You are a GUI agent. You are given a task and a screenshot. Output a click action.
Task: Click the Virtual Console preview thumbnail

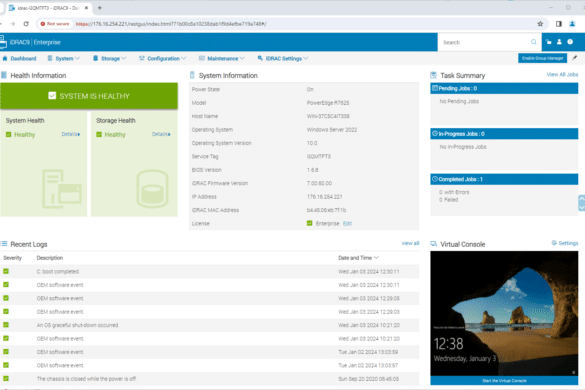click(x=504, y=313)
